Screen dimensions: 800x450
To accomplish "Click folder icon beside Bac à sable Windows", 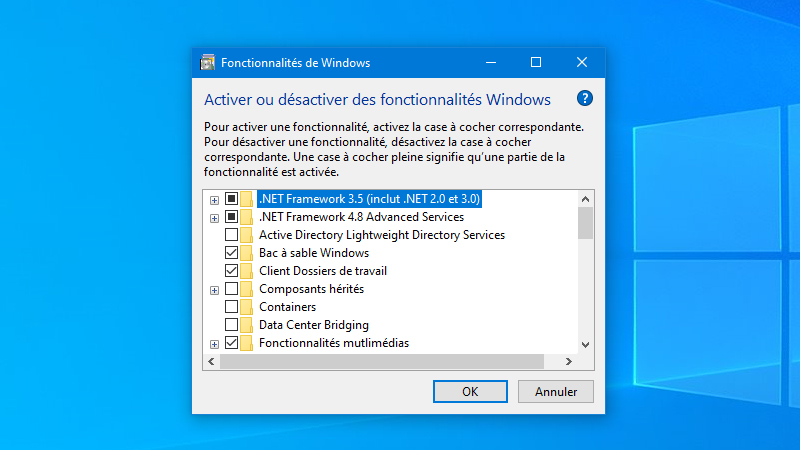I will pyautogui.click(x=246, y=253).
